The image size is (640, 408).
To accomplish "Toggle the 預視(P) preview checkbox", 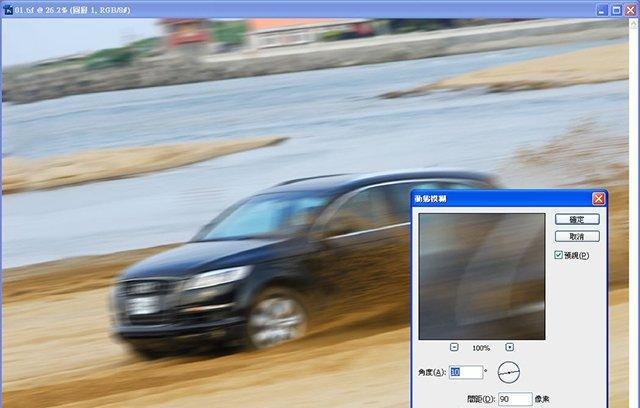I will 558,255.
